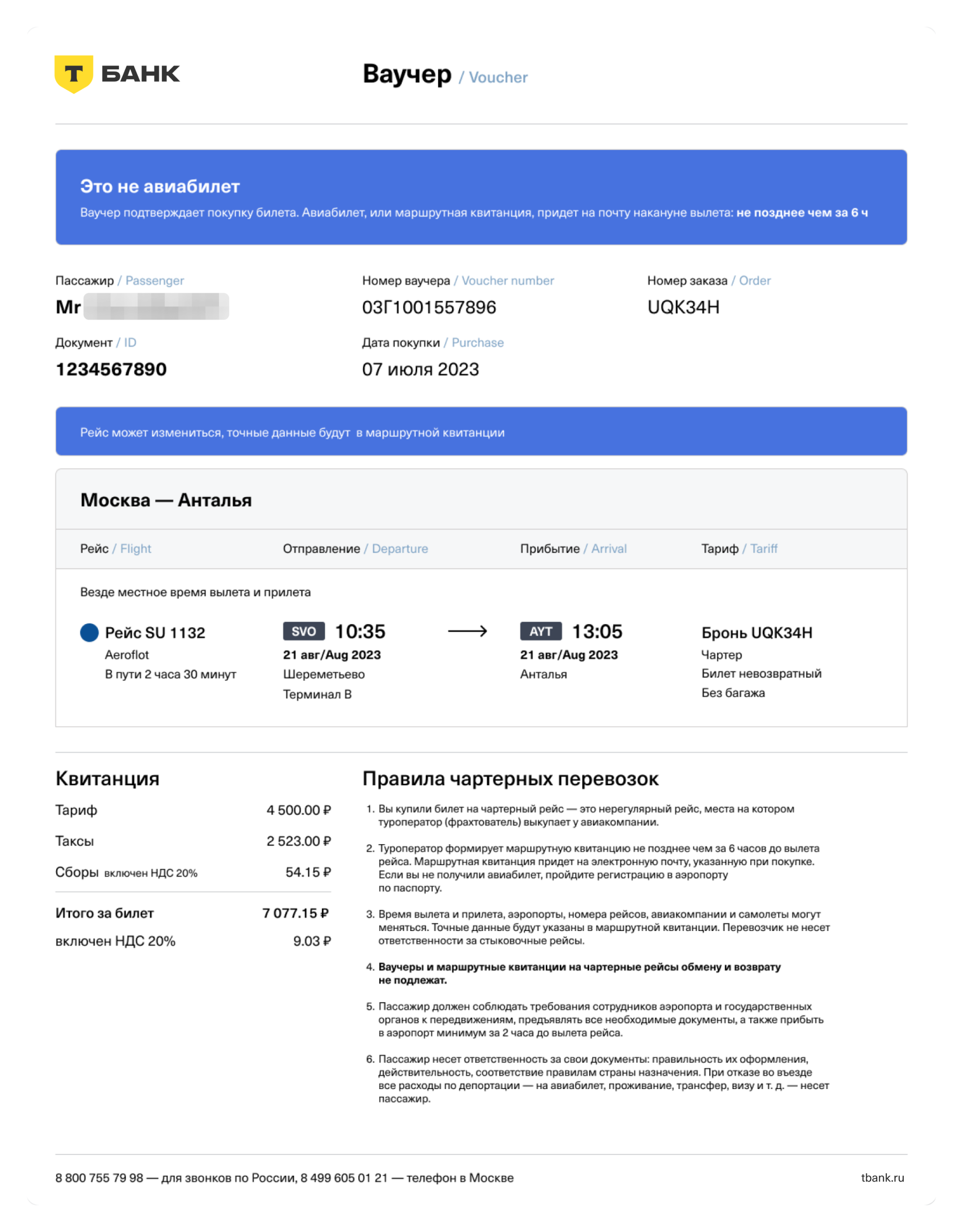Viewport: 963px width, 1232px height.
Task: Click the БАНК wordmark next to logo
Action: [x=140, y=74]
